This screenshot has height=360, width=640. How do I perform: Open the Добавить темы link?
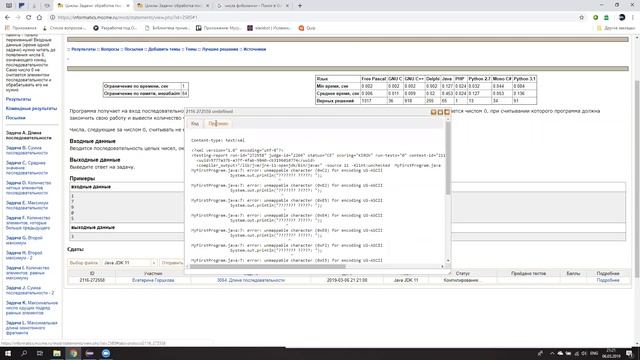(x=164, y=49)
